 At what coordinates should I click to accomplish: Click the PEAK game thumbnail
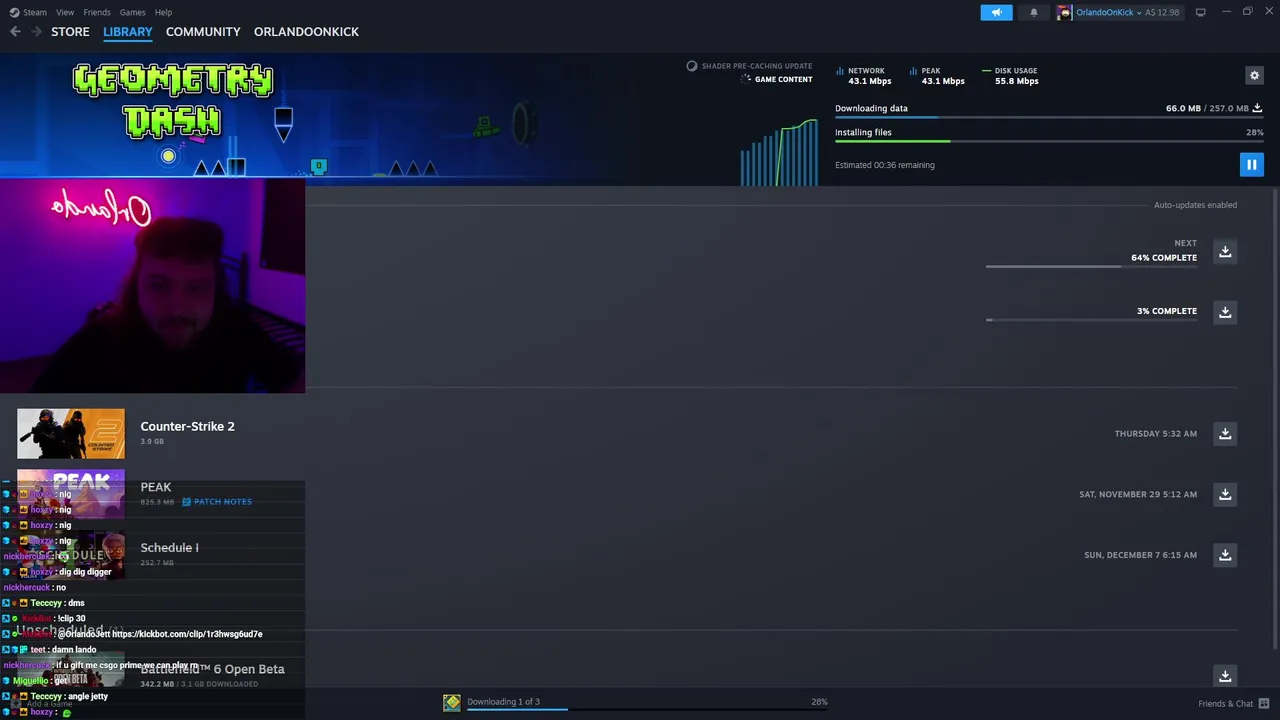tap(71, 494)
